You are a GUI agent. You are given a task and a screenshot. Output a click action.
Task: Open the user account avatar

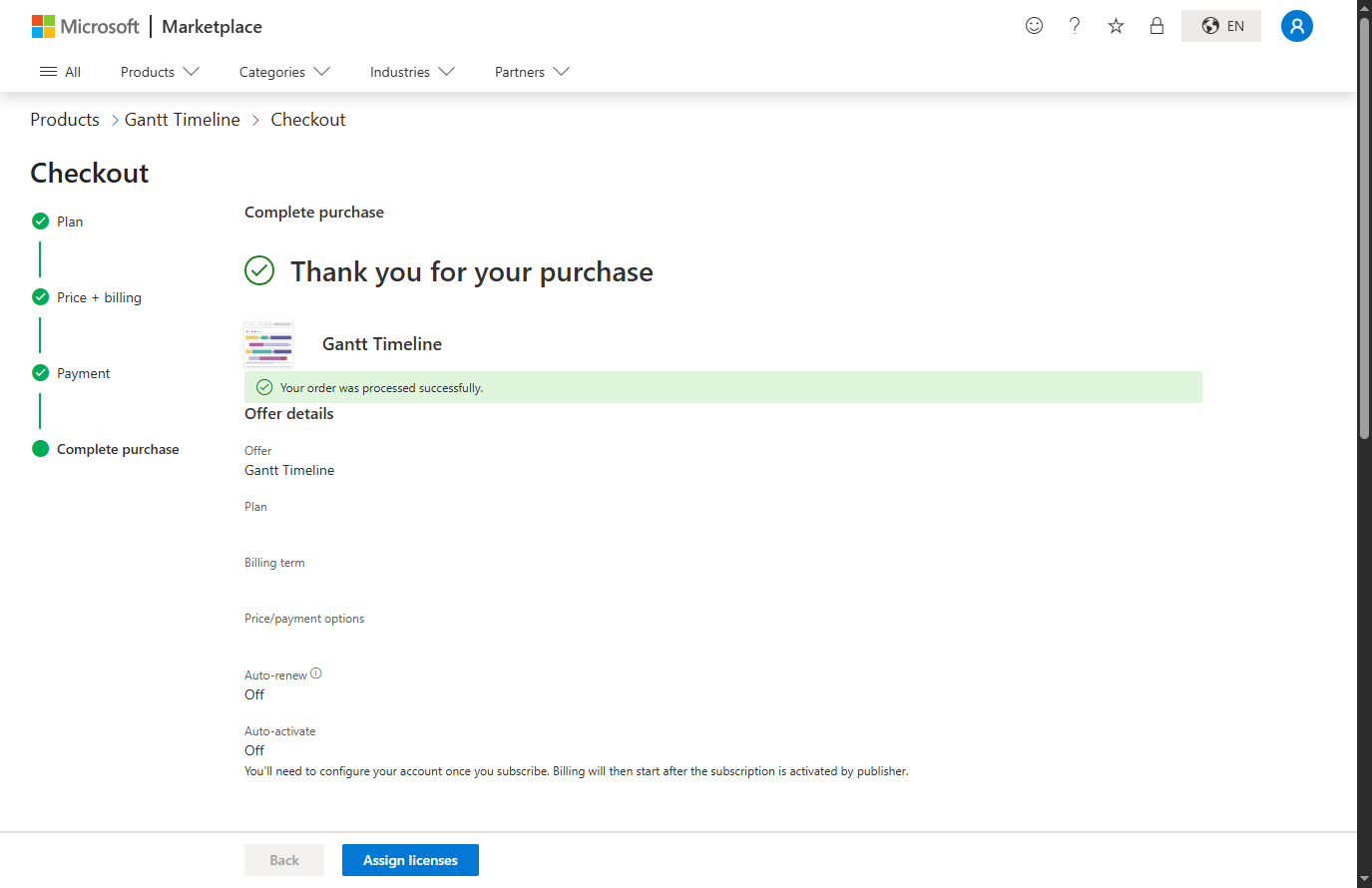1296,26
